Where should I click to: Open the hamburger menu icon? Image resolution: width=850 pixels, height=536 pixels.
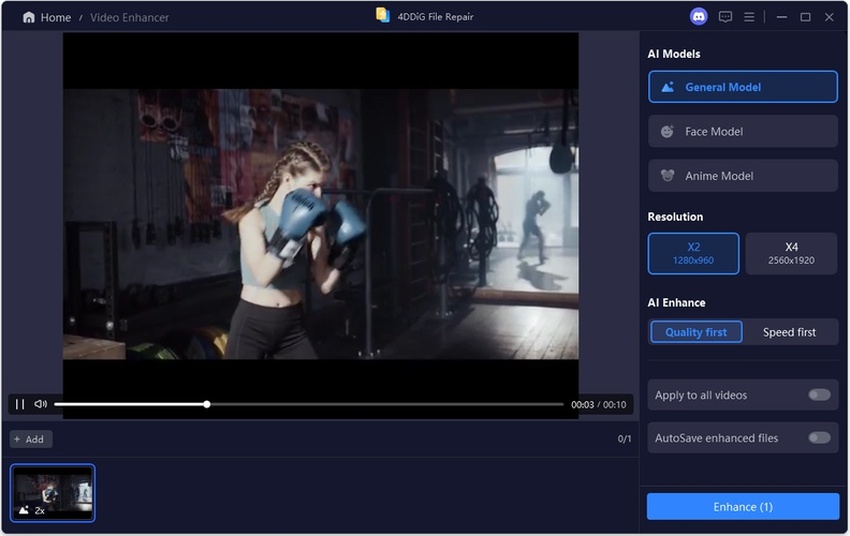[749, 17]
